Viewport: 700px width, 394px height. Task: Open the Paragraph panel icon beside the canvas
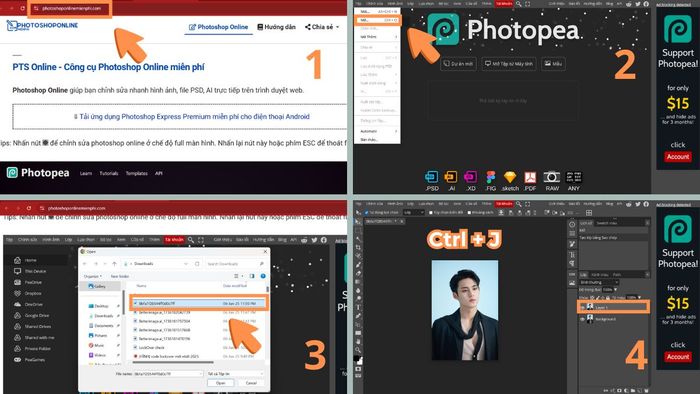tap(572, 263)
